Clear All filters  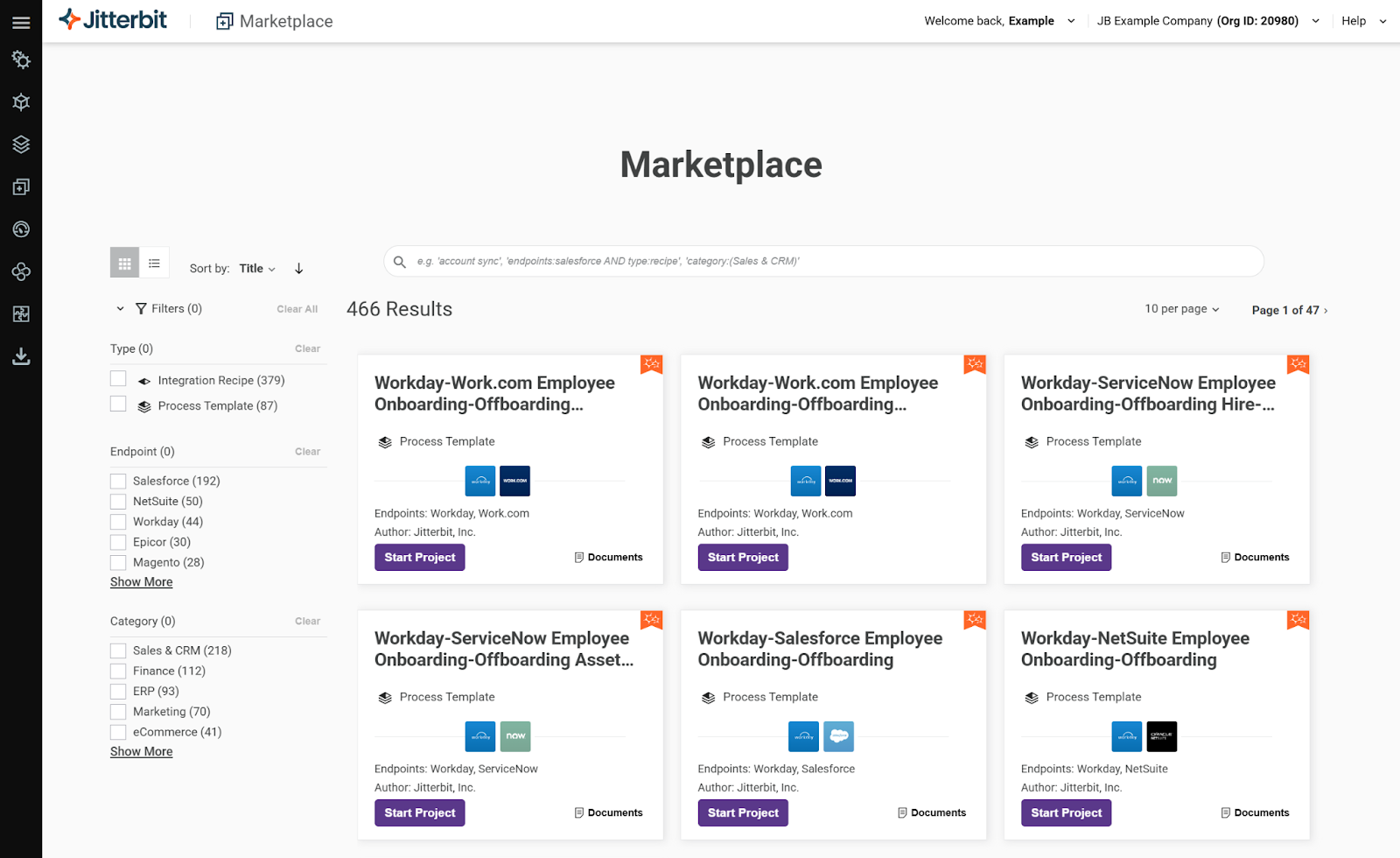click(297, 309)
